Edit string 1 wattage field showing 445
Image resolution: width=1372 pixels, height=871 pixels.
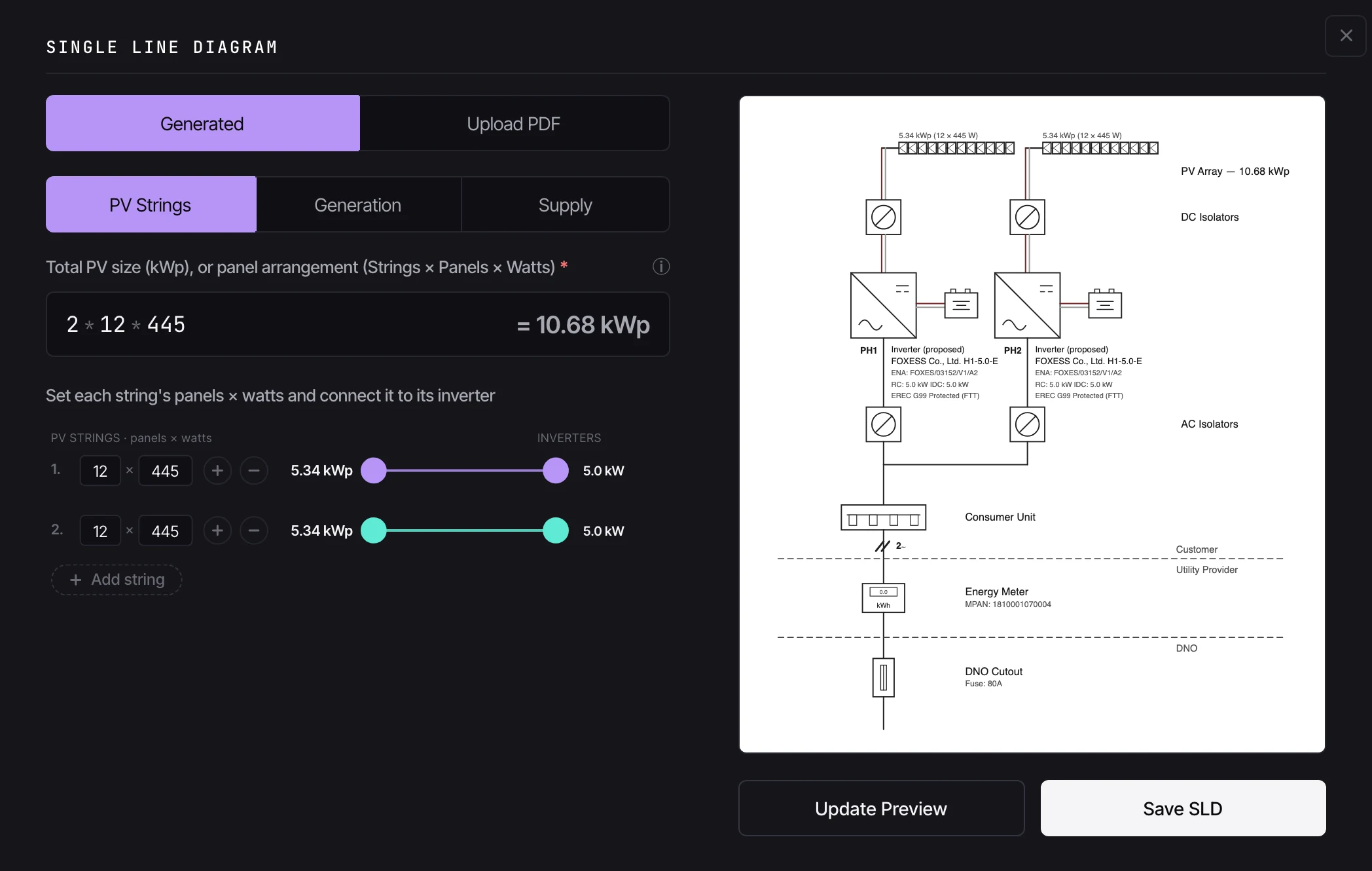point(165,471)
